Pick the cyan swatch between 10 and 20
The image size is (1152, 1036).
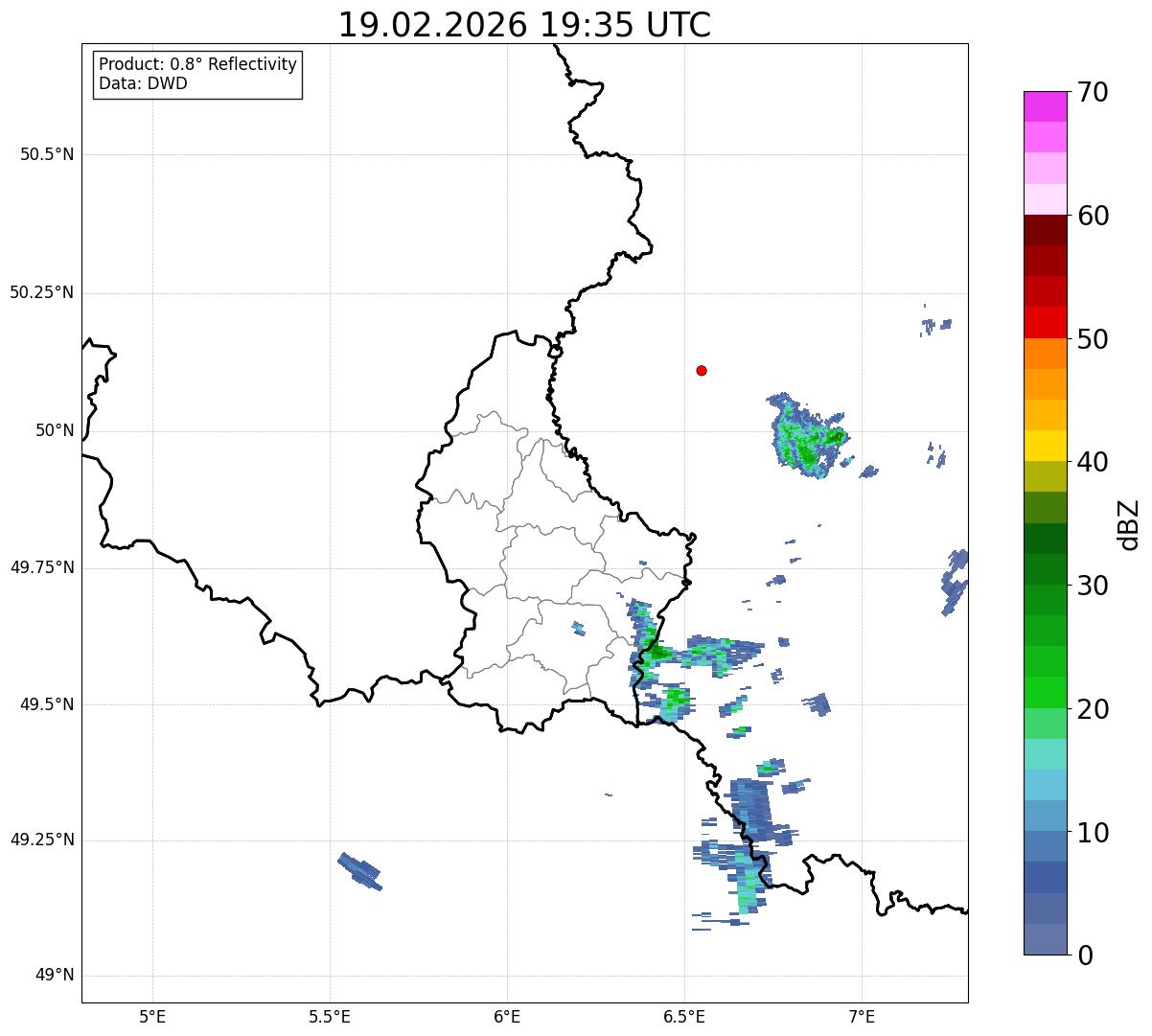tap(1045, 785)
